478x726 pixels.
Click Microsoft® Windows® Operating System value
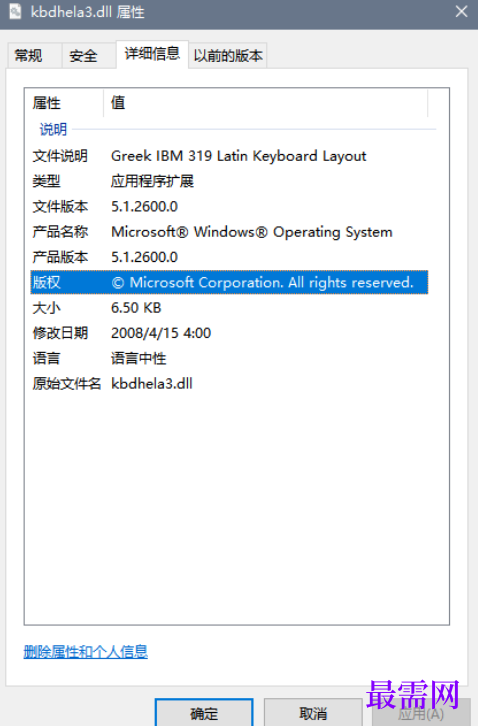tap(252, 232)
